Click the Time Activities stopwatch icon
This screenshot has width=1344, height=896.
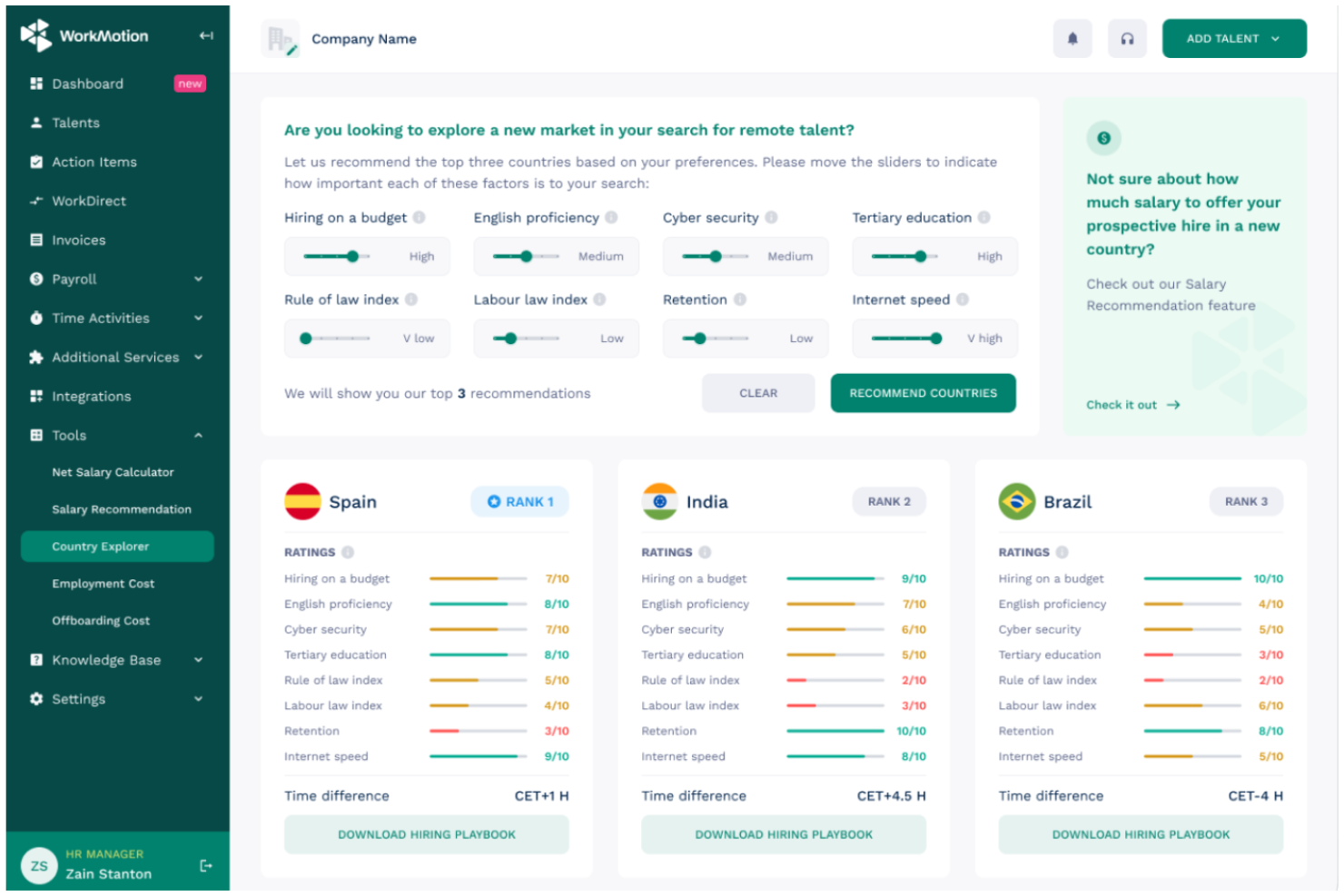coord(36,318)
